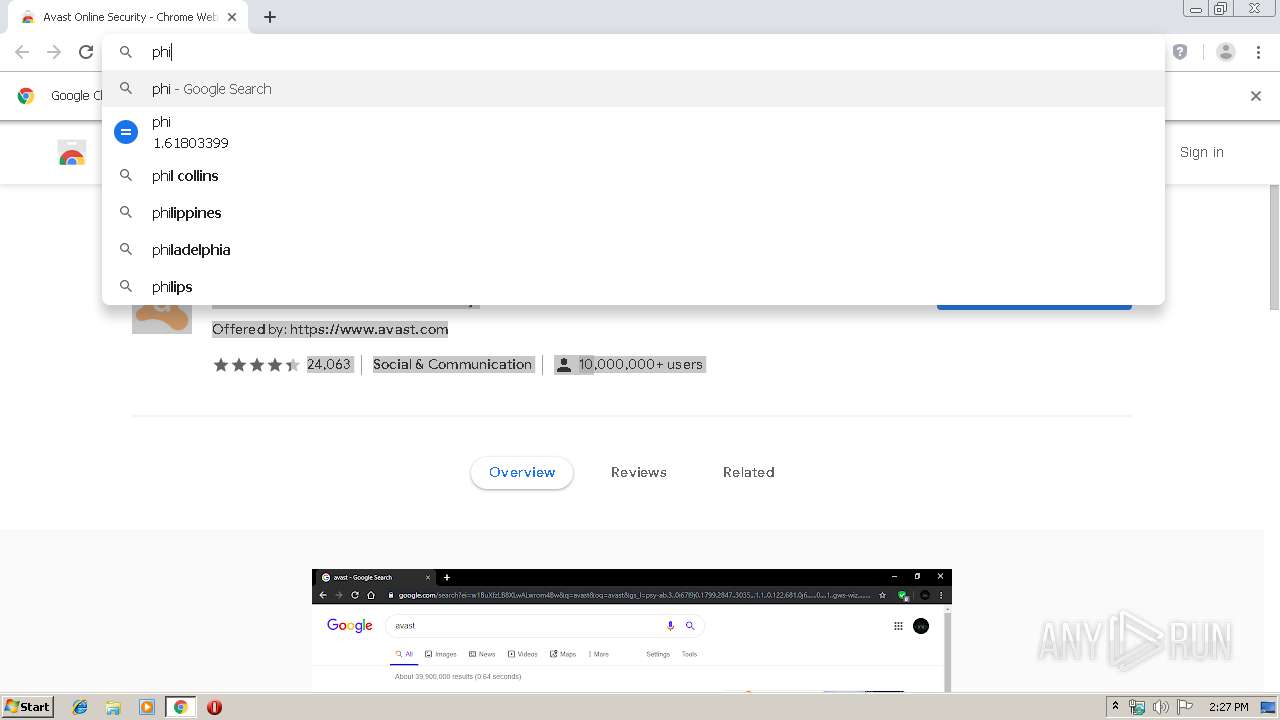Open Social & Communication category link
Image resolution: width=1280 pixels, height=720 pixels.
[x=452, y=364]
